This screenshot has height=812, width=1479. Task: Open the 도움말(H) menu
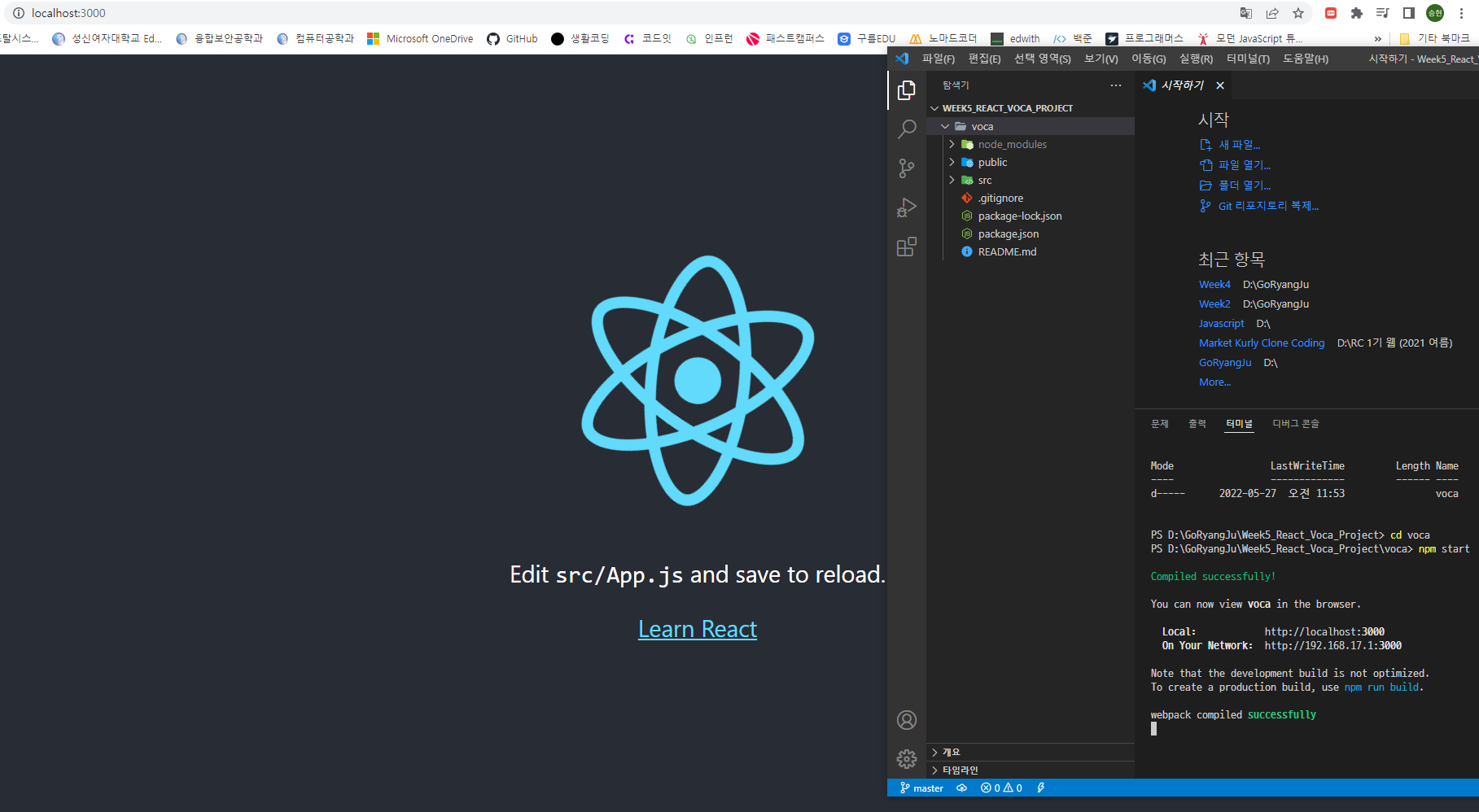click(x=1305, y=59)
